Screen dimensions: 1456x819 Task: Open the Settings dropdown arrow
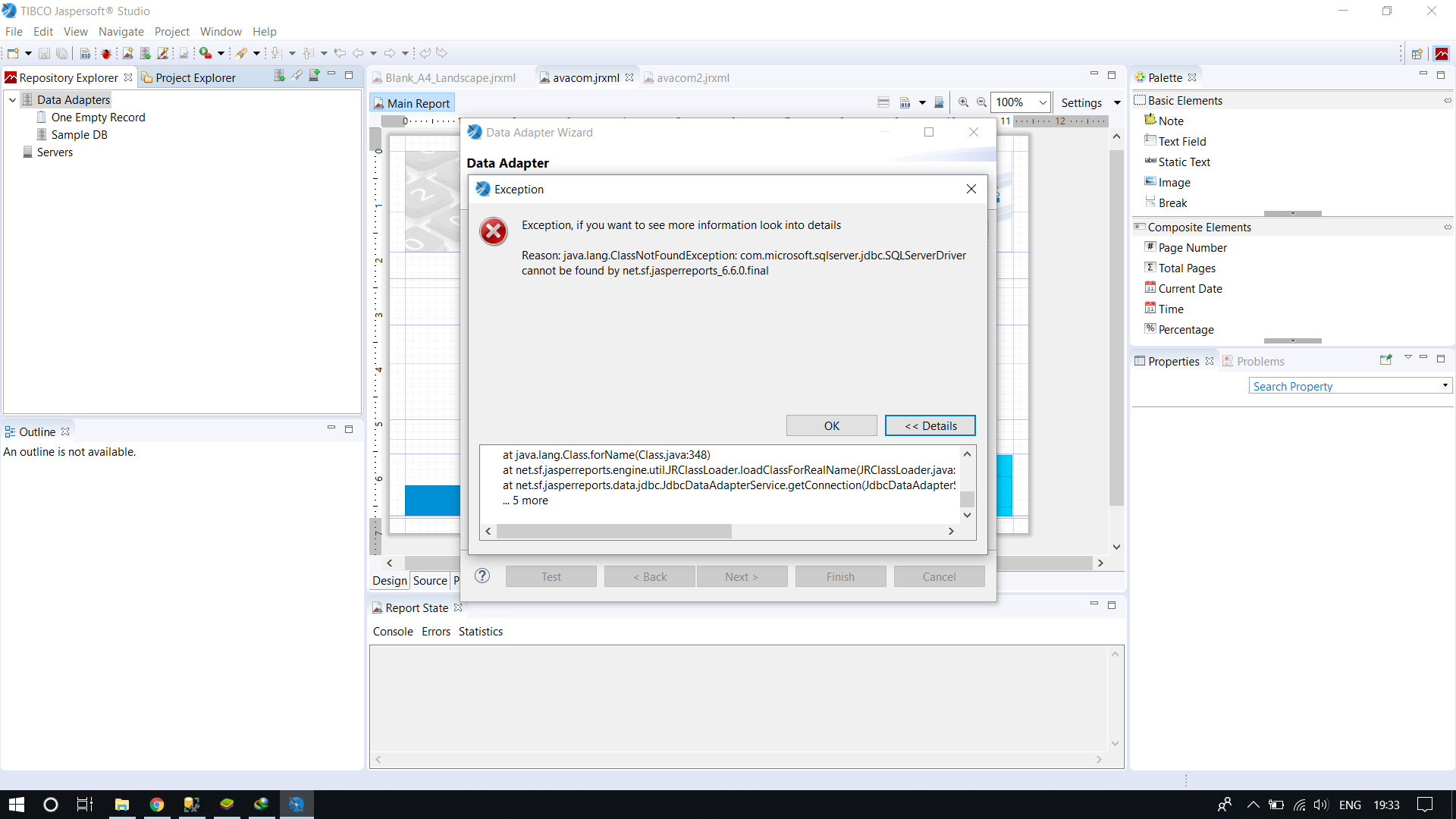(1117, 103)
